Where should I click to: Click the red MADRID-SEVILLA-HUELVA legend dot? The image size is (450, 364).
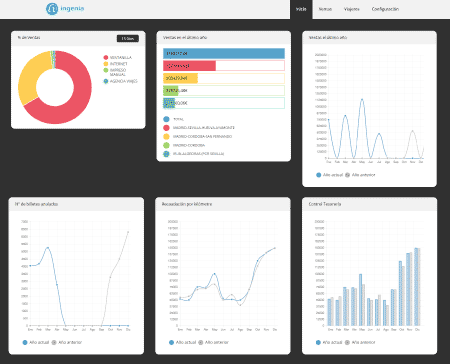[166, 128]
